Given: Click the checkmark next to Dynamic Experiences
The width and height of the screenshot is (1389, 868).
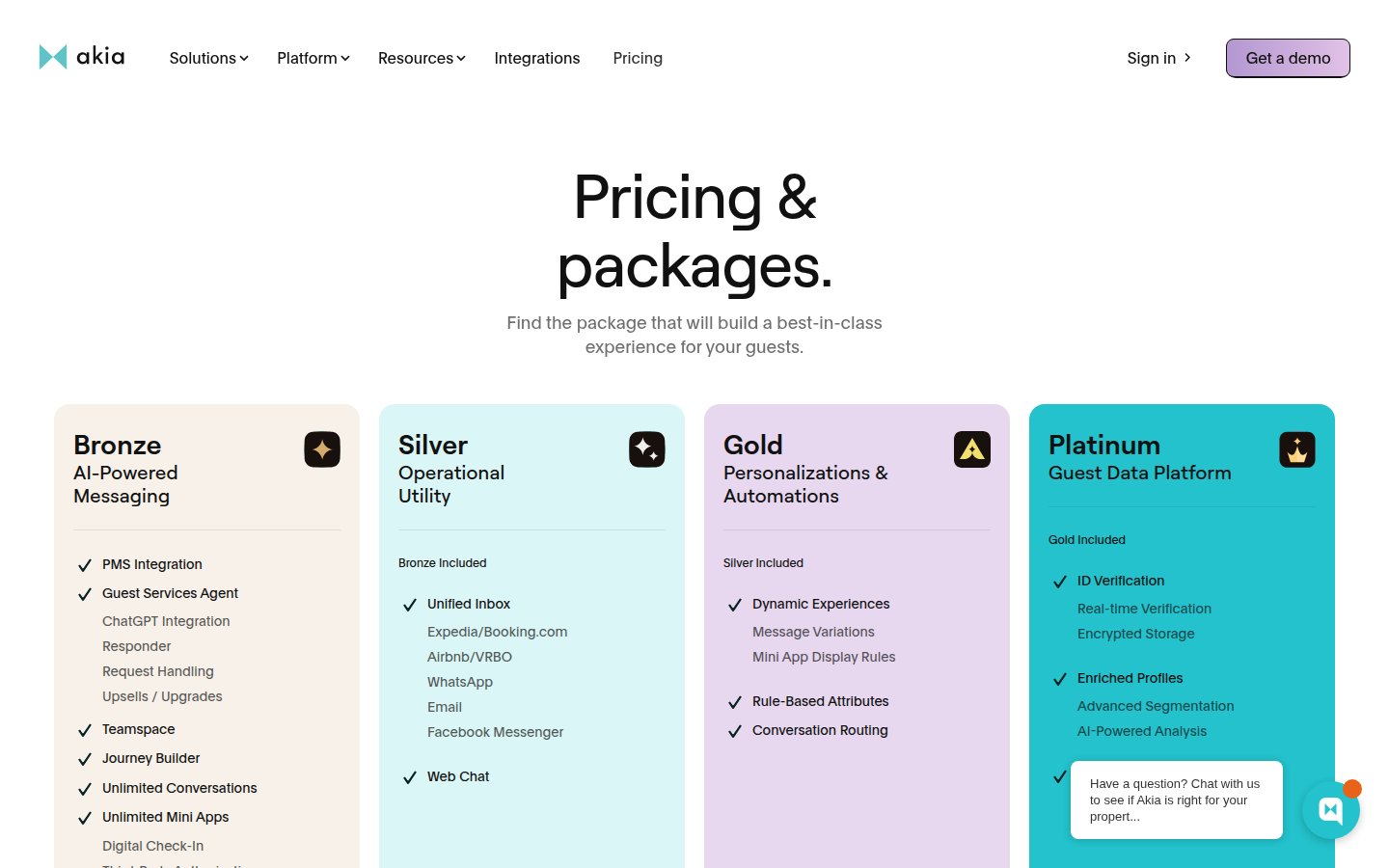Looking at the screenshot, I should pos(735,605).
